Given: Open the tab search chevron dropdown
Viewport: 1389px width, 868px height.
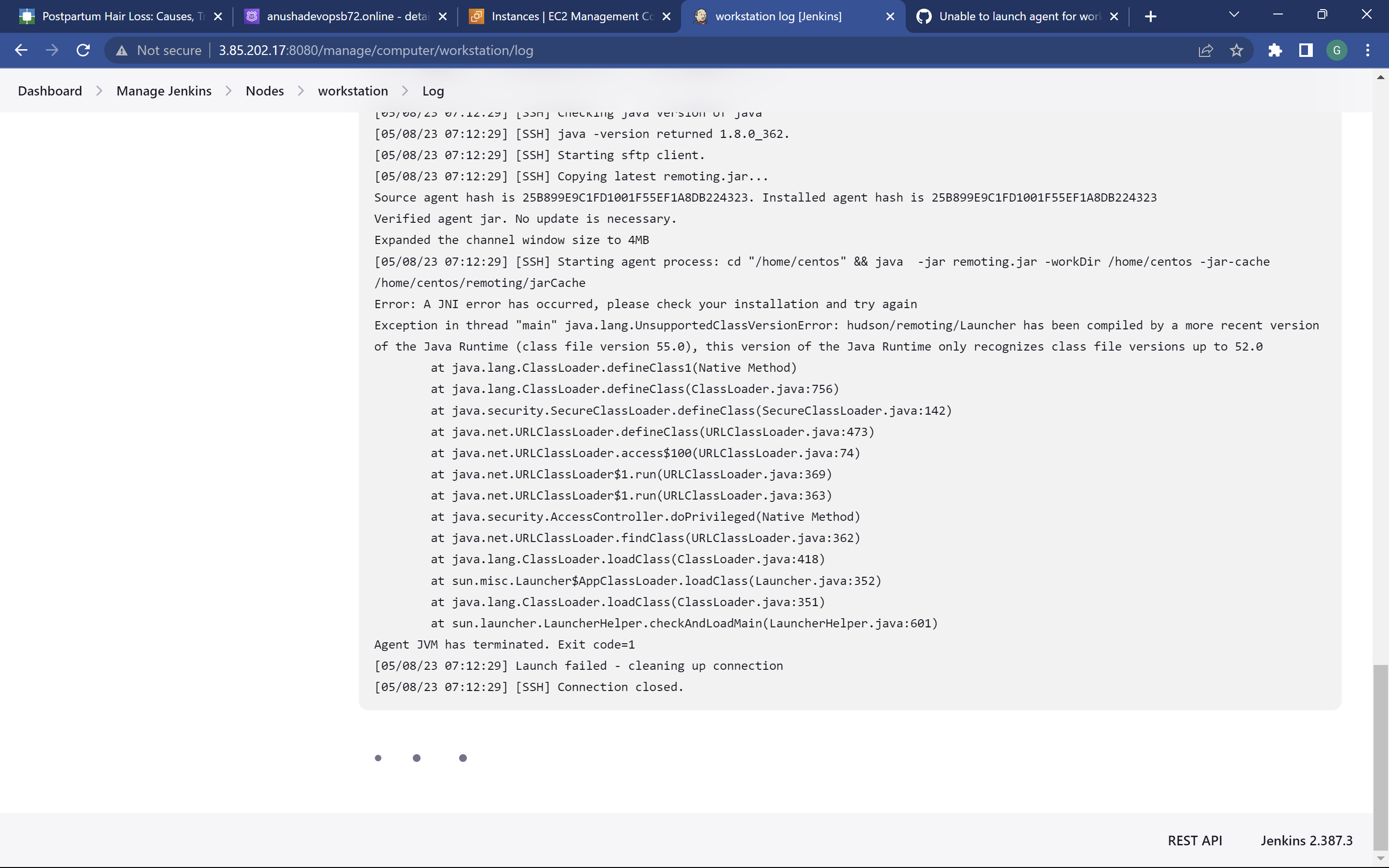Looking at the screenshot, I should 1235,14.
